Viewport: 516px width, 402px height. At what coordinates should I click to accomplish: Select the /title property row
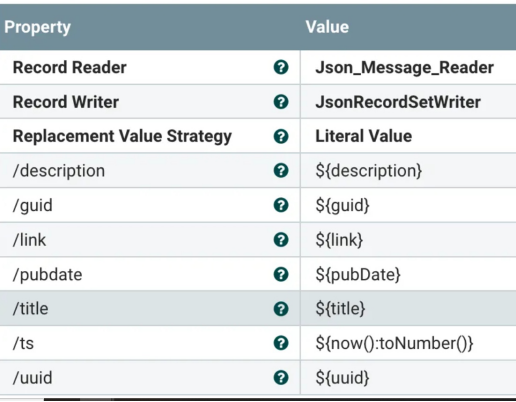coord(258,309)
